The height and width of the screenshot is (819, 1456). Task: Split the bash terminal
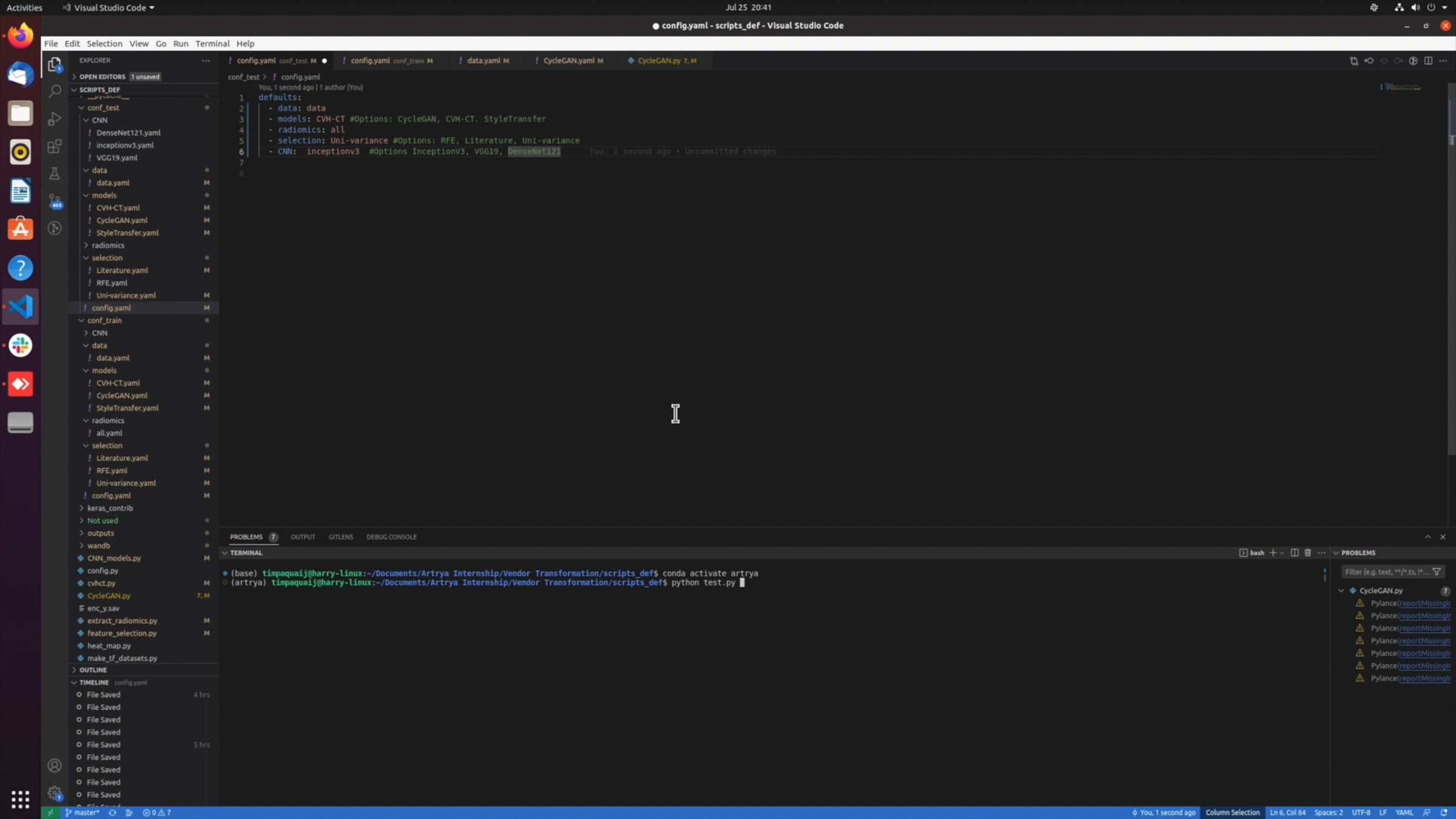click(x=1295, y=553)
